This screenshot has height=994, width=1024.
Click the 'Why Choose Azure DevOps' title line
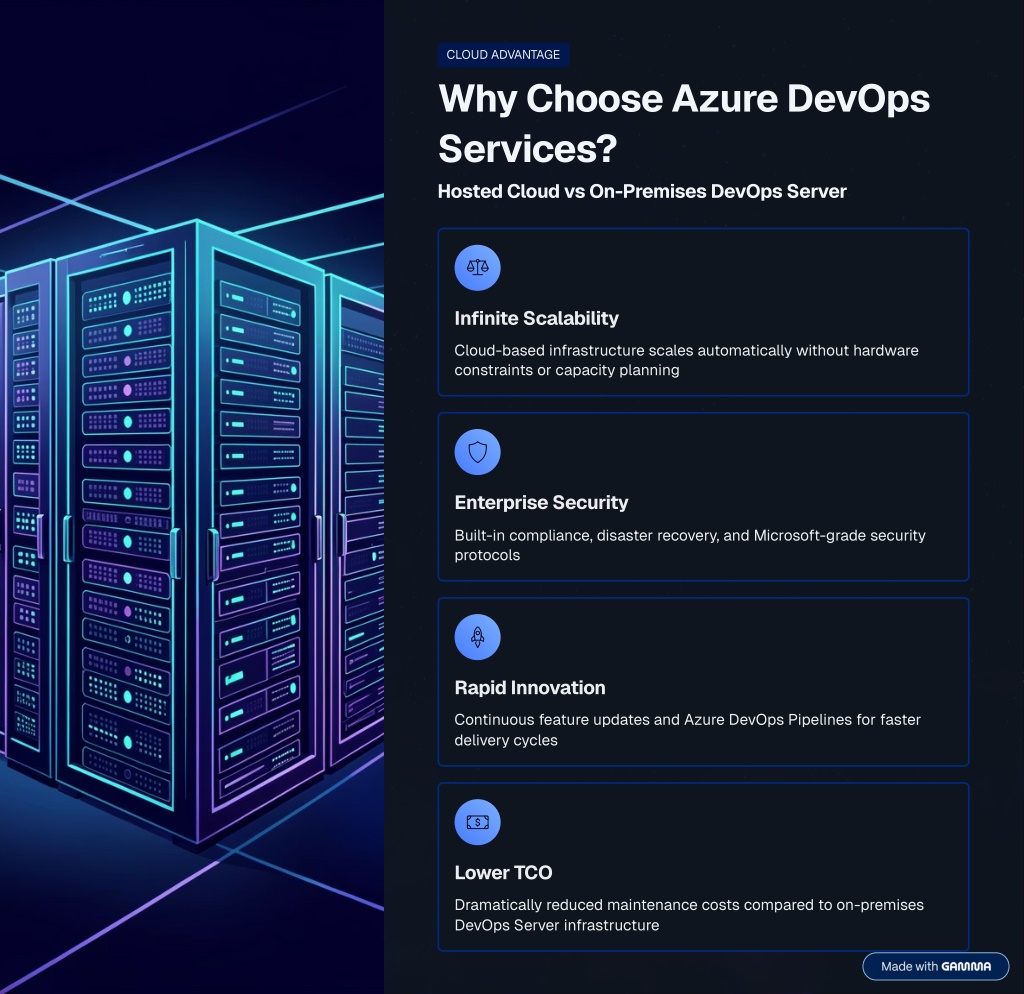point(684,99)
